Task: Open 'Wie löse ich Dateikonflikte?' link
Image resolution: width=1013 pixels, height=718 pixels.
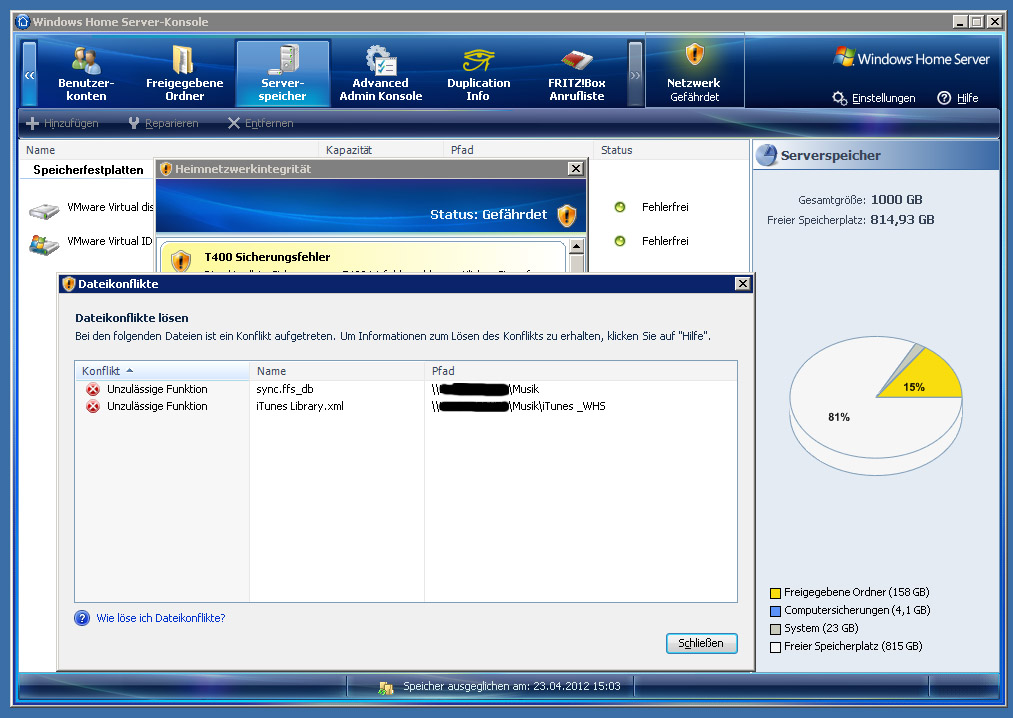Action: 161,618
